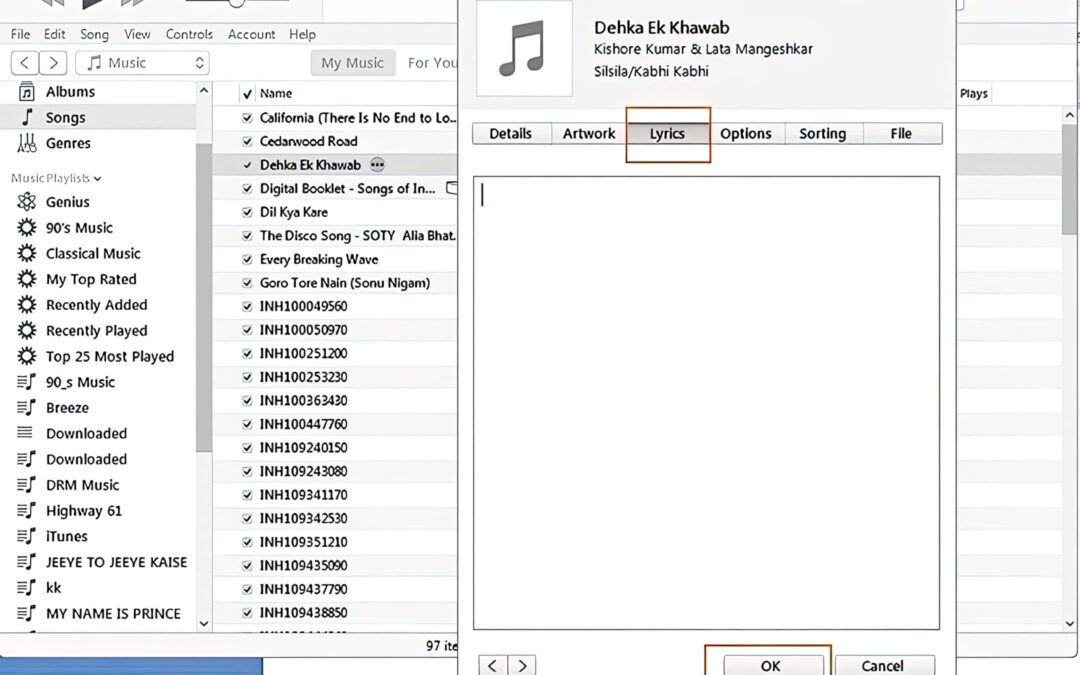Open the Genius atom icon playlist
Screen dimensions: 1080x675
point(26,202)
